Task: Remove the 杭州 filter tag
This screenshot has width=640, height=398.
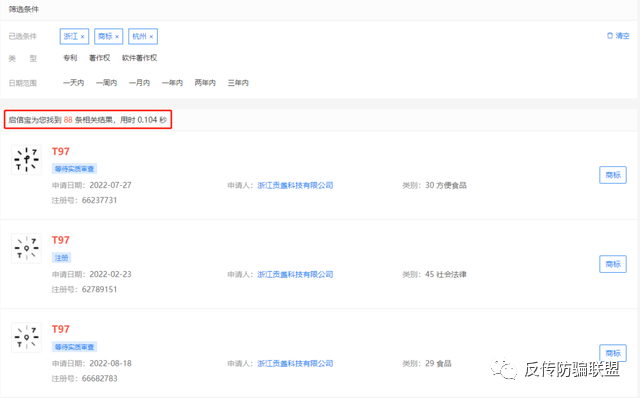Action: (151, 37)
